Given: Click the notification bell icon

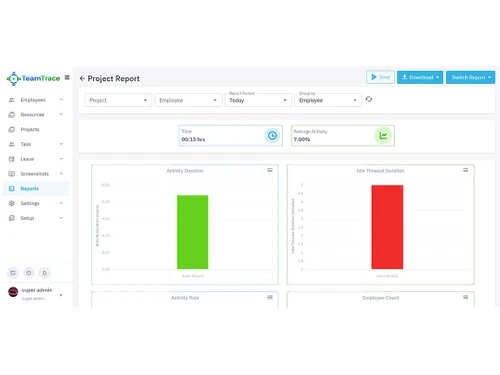Looking at the screenshot, I should pyautogui.click(x=44, y=273).
